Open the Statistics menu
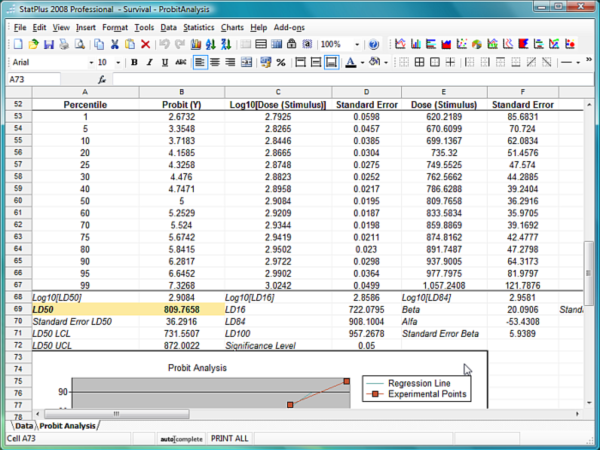600x450 pixels. [199, 27]
